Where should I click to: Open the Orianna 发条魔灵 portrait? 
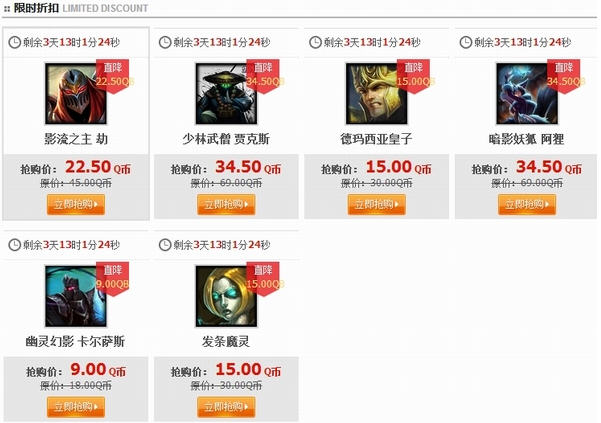pyautogui.click(x=226, y=296)
